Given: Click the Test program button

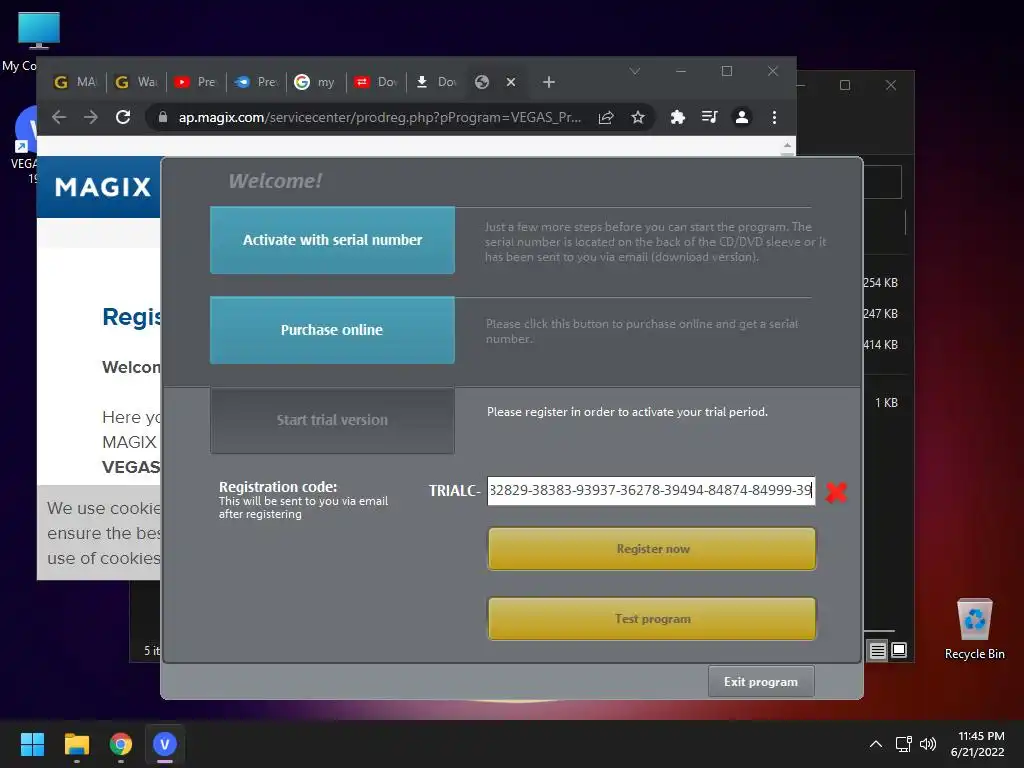Looking at the screenshot, I should [652, 618].
